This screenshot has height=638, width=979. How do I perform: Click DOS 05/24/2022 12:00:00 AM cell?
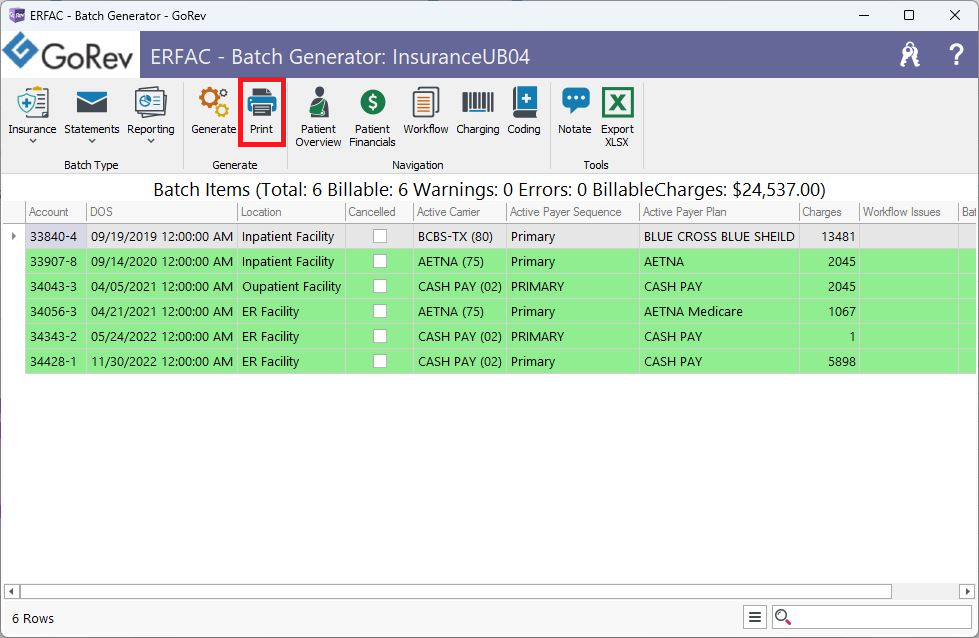[162, 336]
